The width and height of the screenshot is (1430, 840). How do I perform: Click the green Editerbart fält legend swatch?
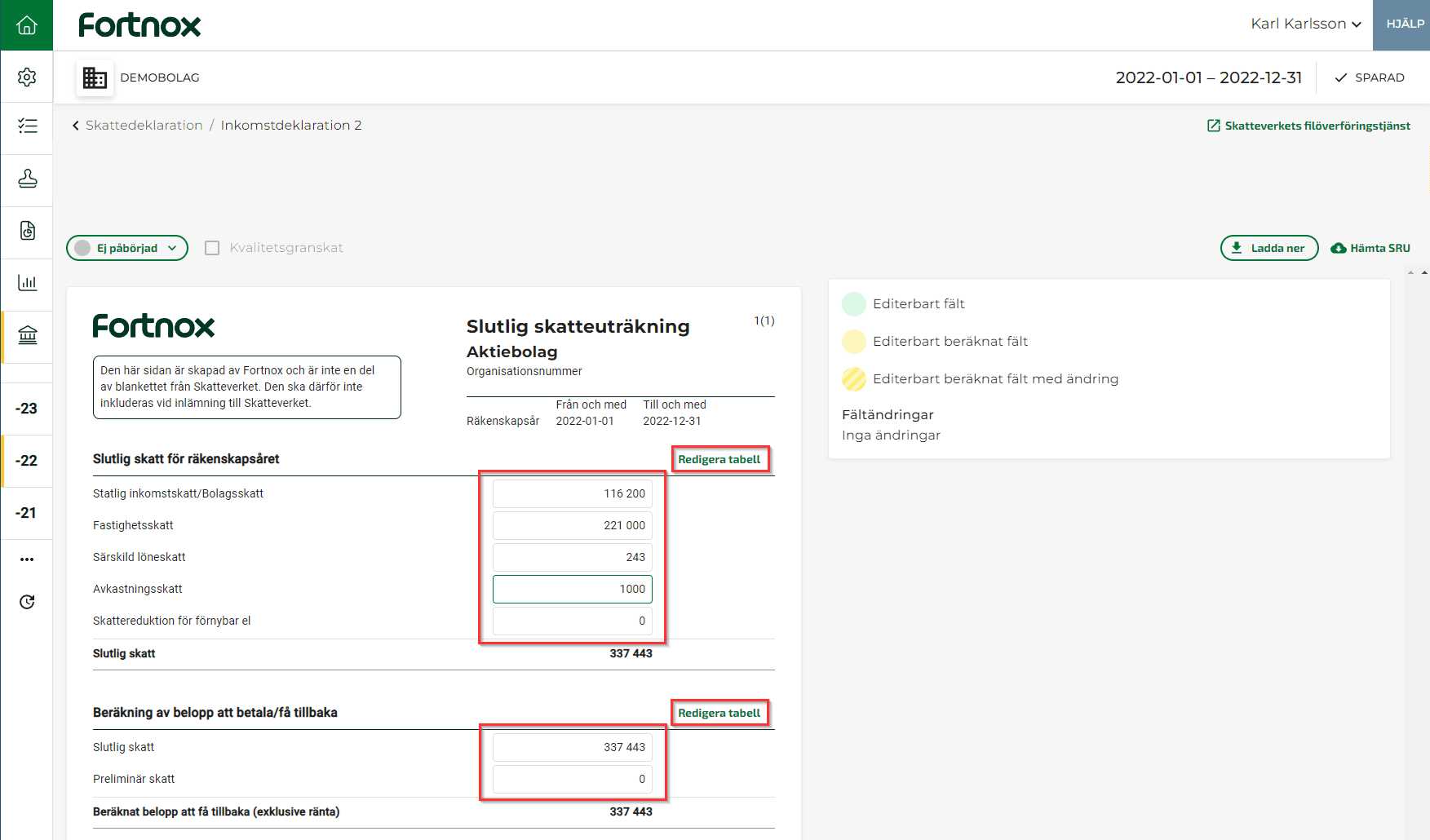coord(854,304)
